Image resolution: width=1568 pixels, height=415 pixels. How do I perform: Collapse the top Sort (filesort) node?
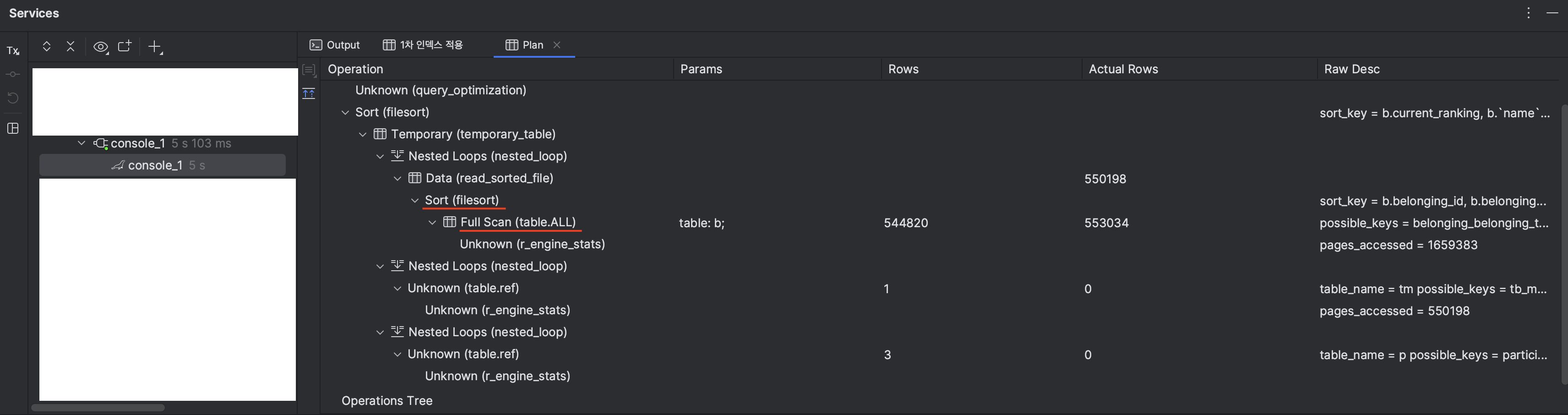coord(345,113)
